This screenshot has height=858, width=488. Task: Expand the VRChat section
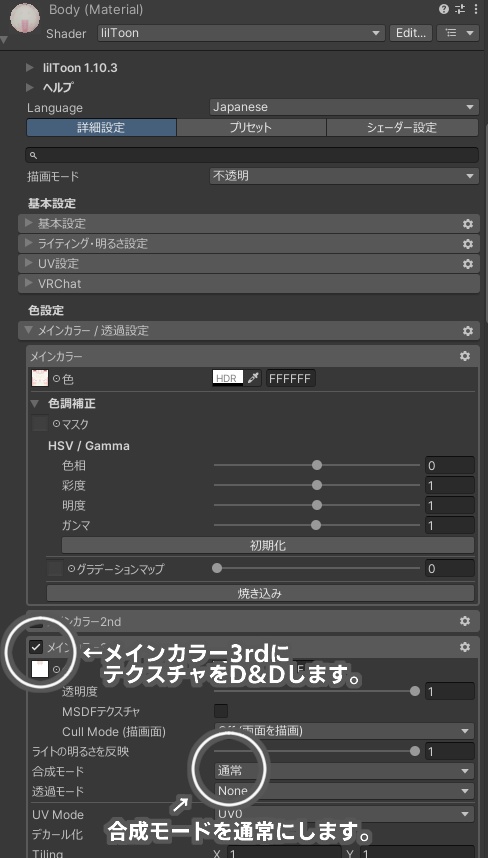pos(29,283)
